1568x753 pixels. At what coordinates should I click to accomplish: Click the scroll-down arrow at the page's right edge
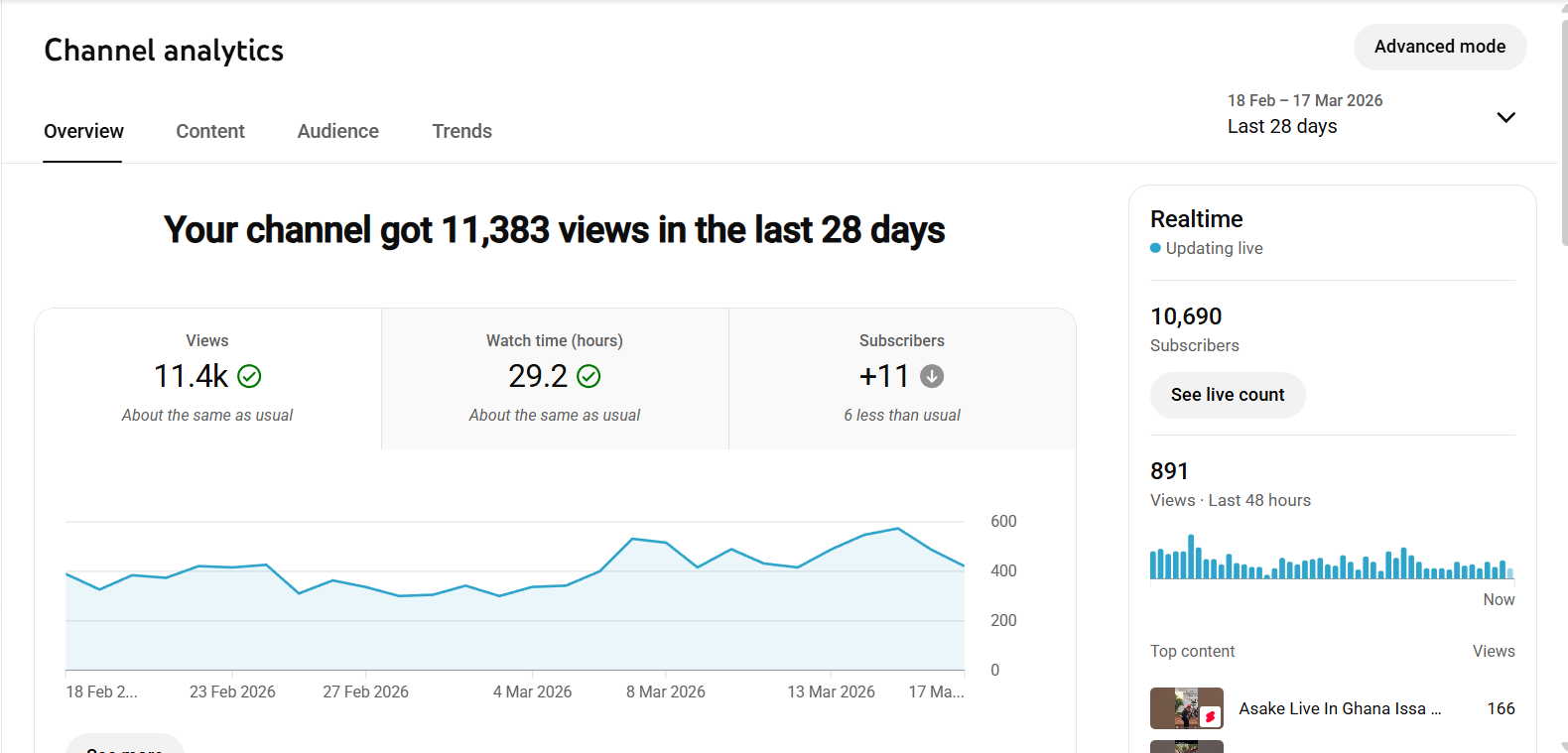coord(1564,746)
